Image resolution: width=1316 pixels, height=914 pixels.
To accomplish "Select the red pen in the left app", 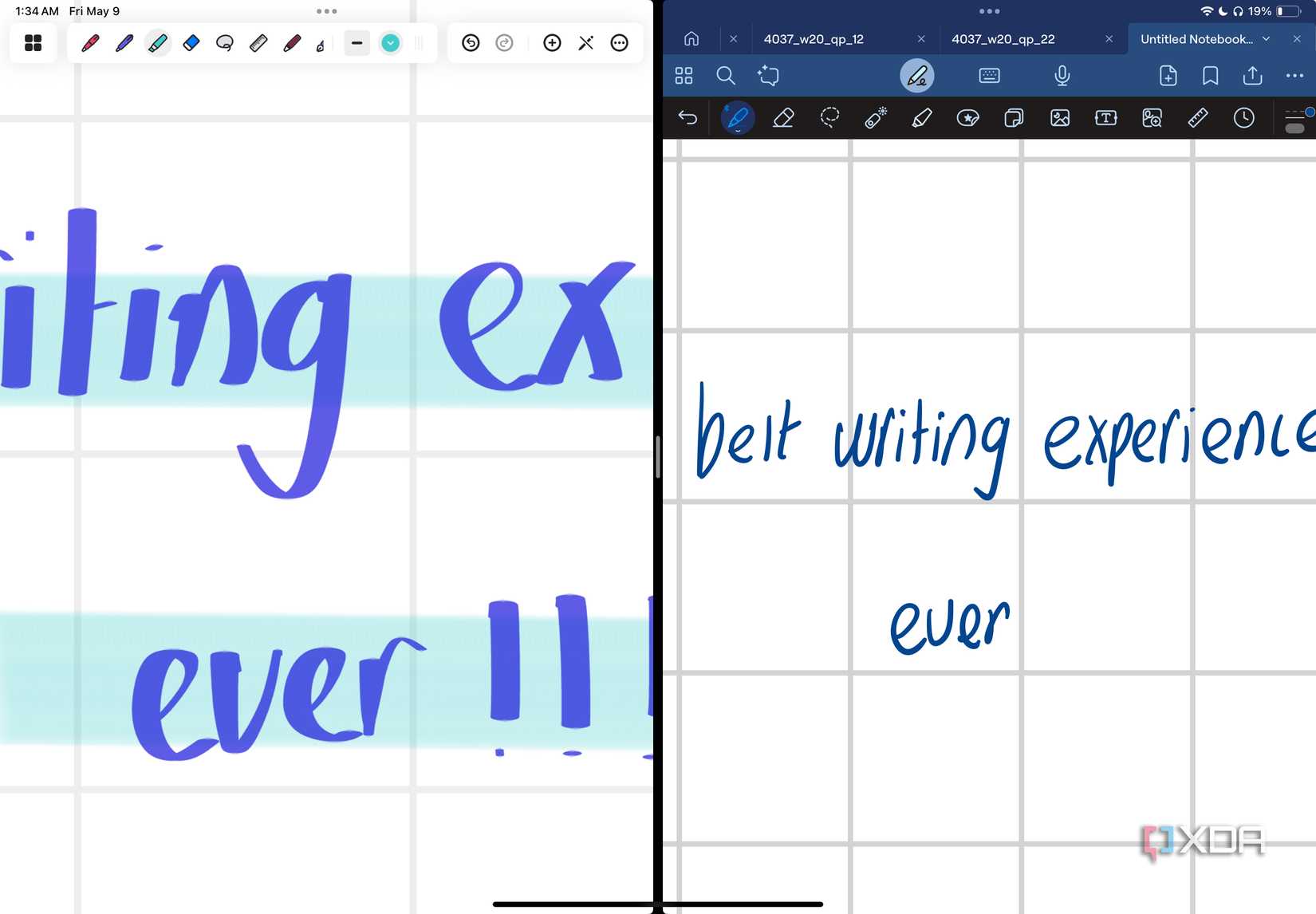I will click(90, 43).
